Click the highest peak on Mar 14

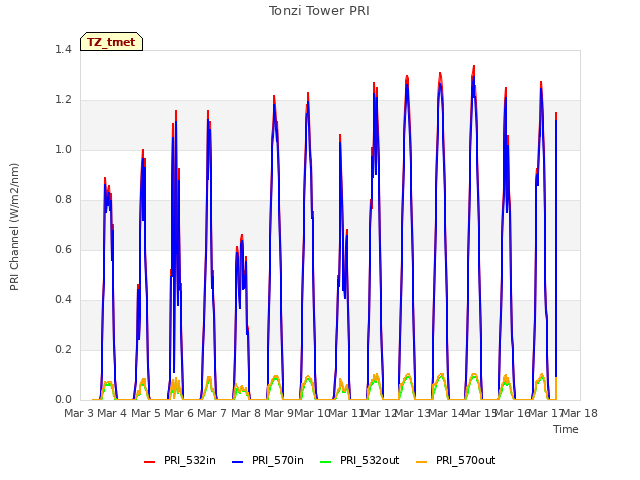(x=474, y=66)
